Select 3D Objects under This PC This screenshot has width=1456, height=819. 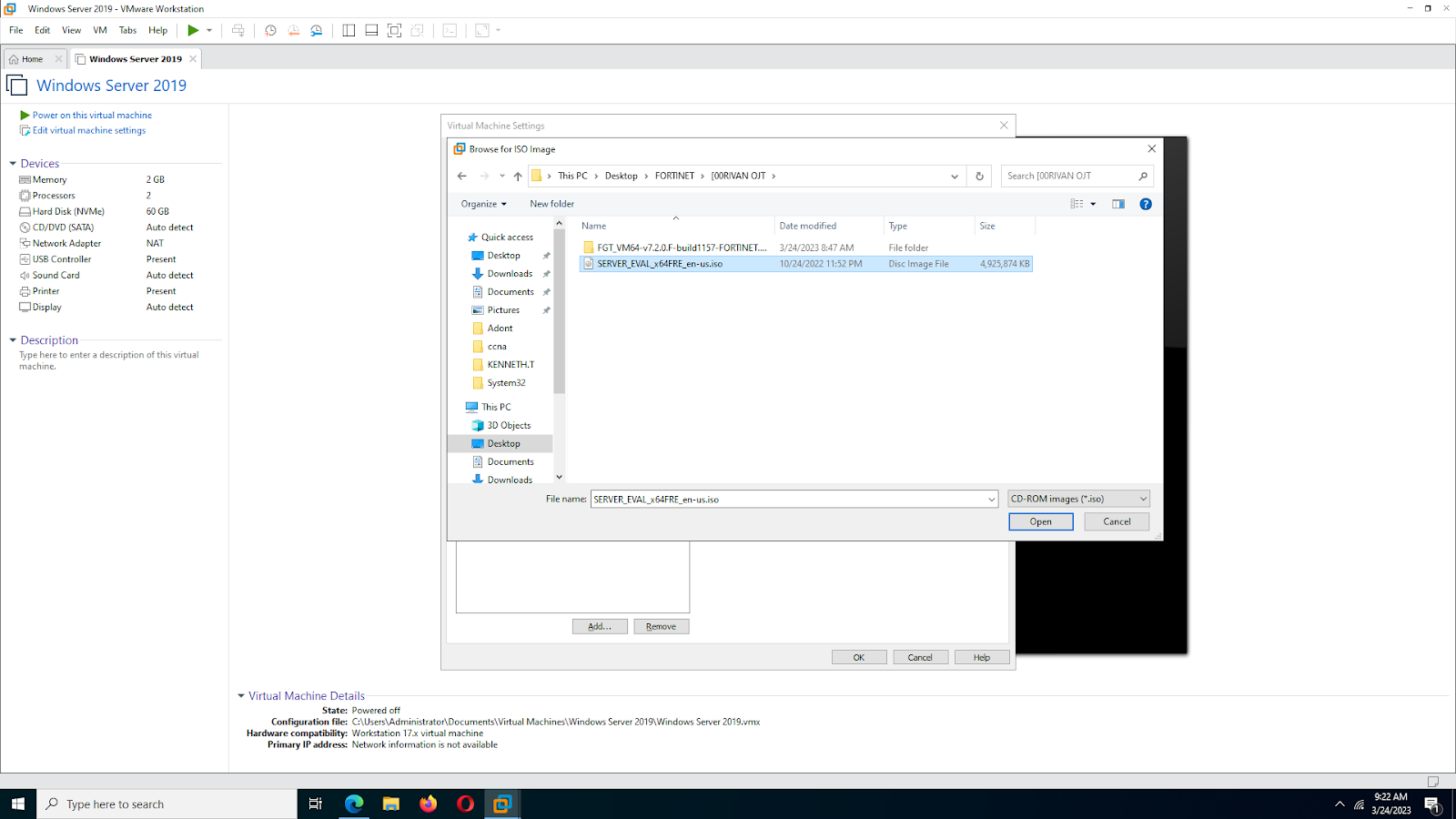point(509,426)
